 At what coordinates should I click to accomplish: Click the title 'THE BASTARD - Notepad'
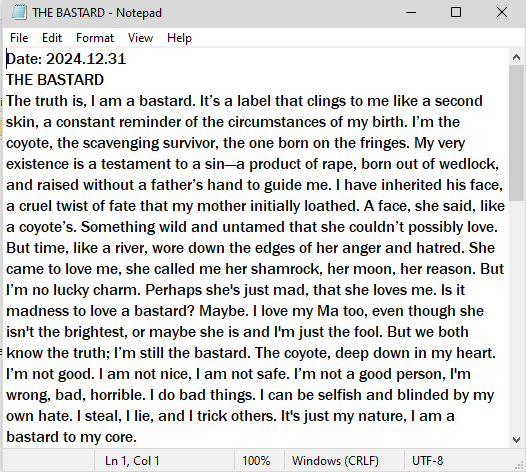[97, 13]
